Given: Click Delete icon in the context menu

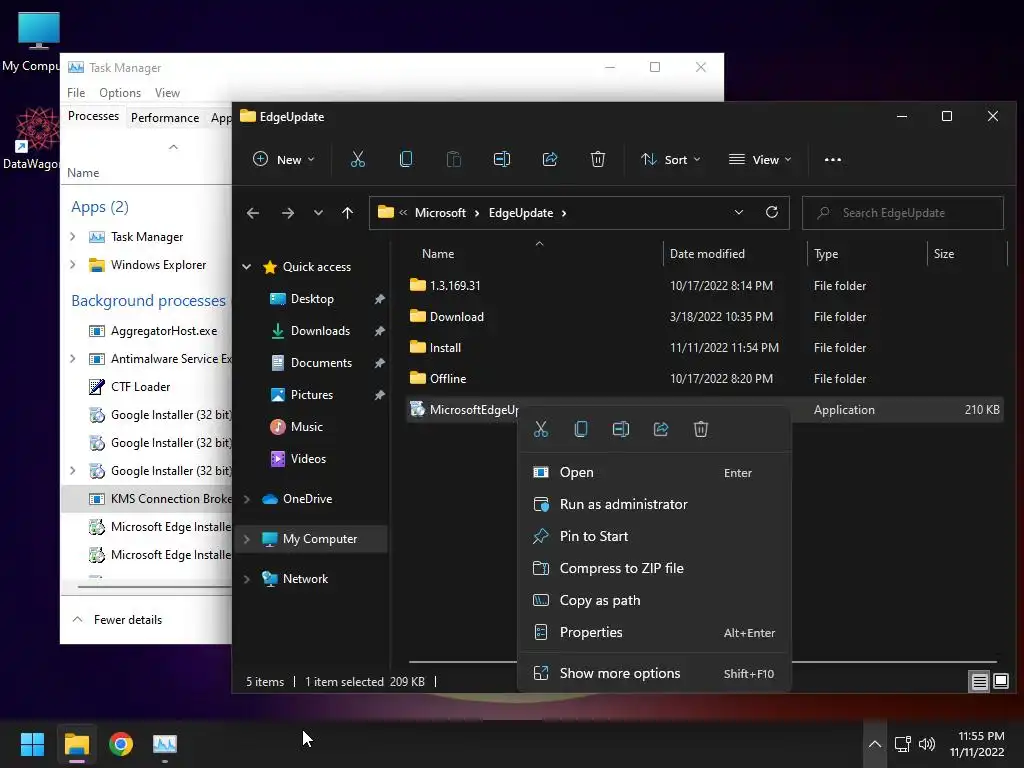Looking at the screenshot, I should click(701, 429).
